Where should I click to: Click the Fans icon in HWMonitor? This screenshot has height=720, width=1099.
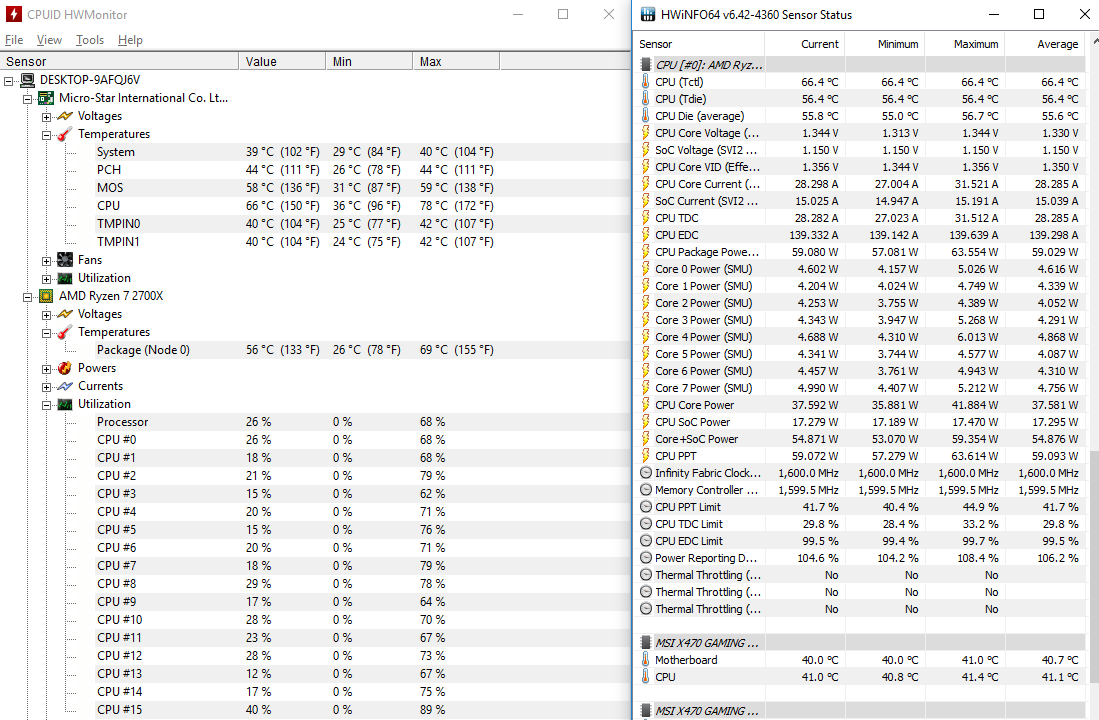point(65,260)
